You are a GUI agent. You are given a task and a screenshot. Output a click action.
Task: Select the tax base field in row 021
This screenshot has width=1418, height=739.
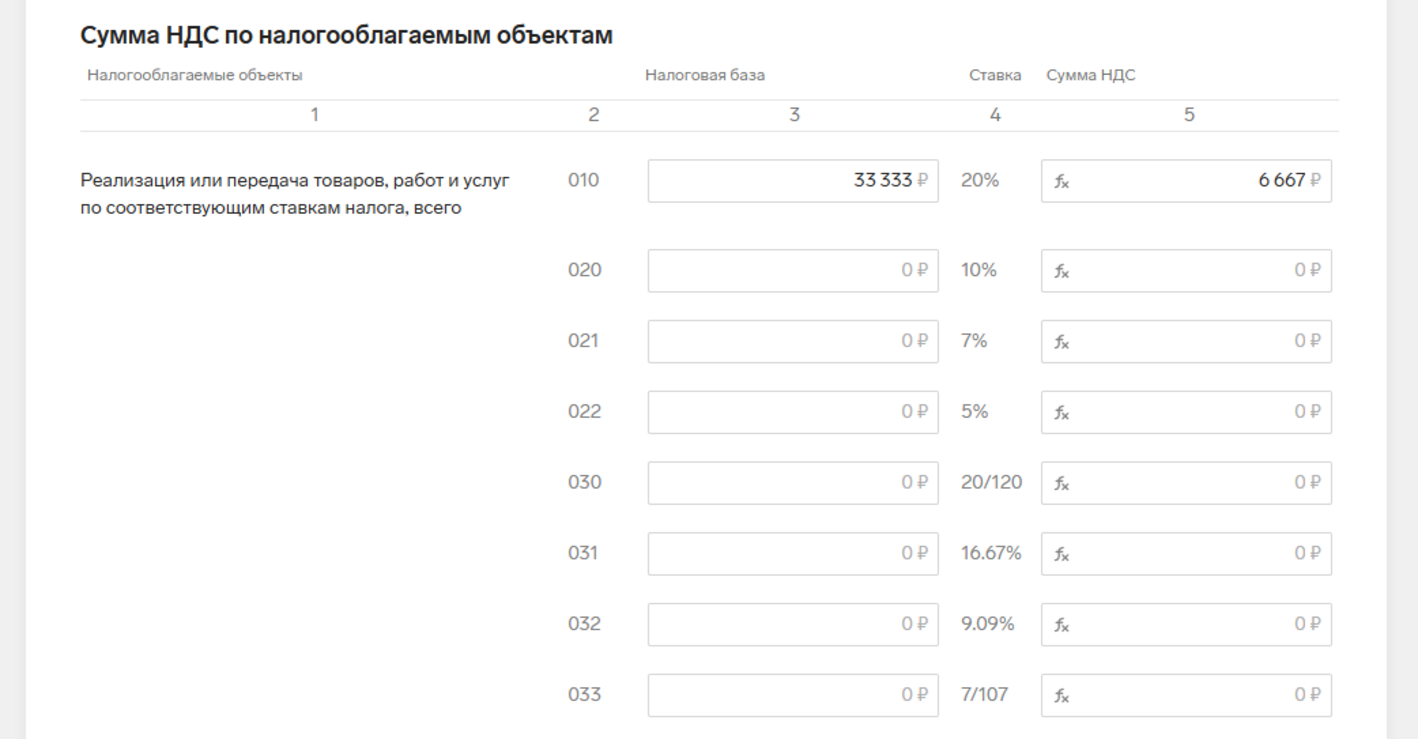[x=793, y=341]
